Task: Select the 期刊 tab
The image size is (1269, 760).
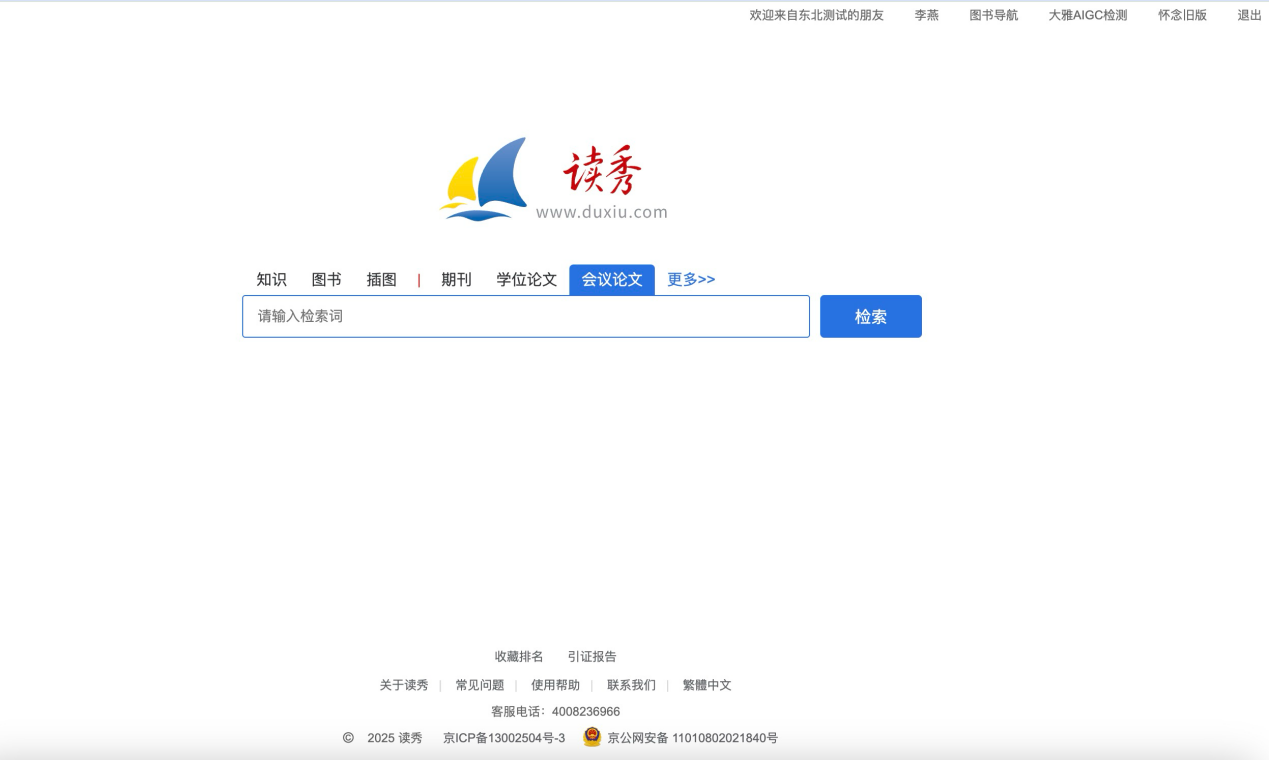Action: [x=456, y=280]
